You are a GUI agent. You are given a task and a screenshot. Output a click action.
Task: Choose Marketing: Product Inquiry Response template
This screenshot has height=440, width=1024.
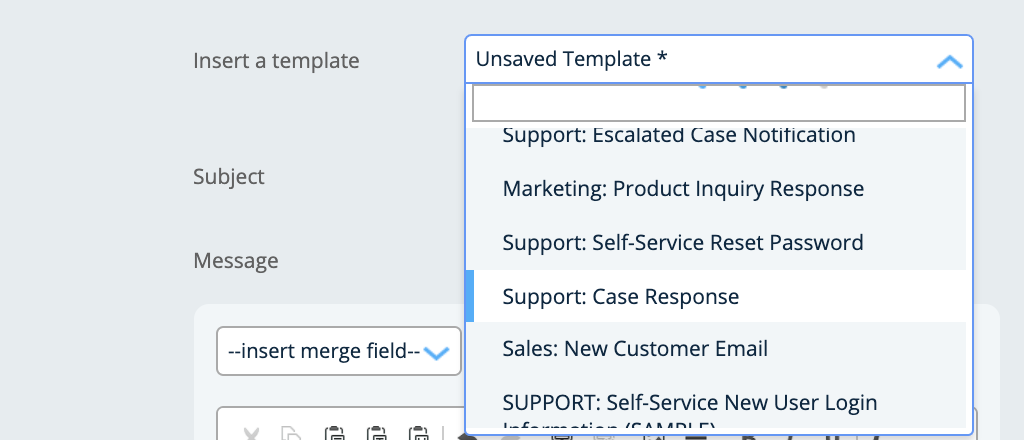coord(683,189)
